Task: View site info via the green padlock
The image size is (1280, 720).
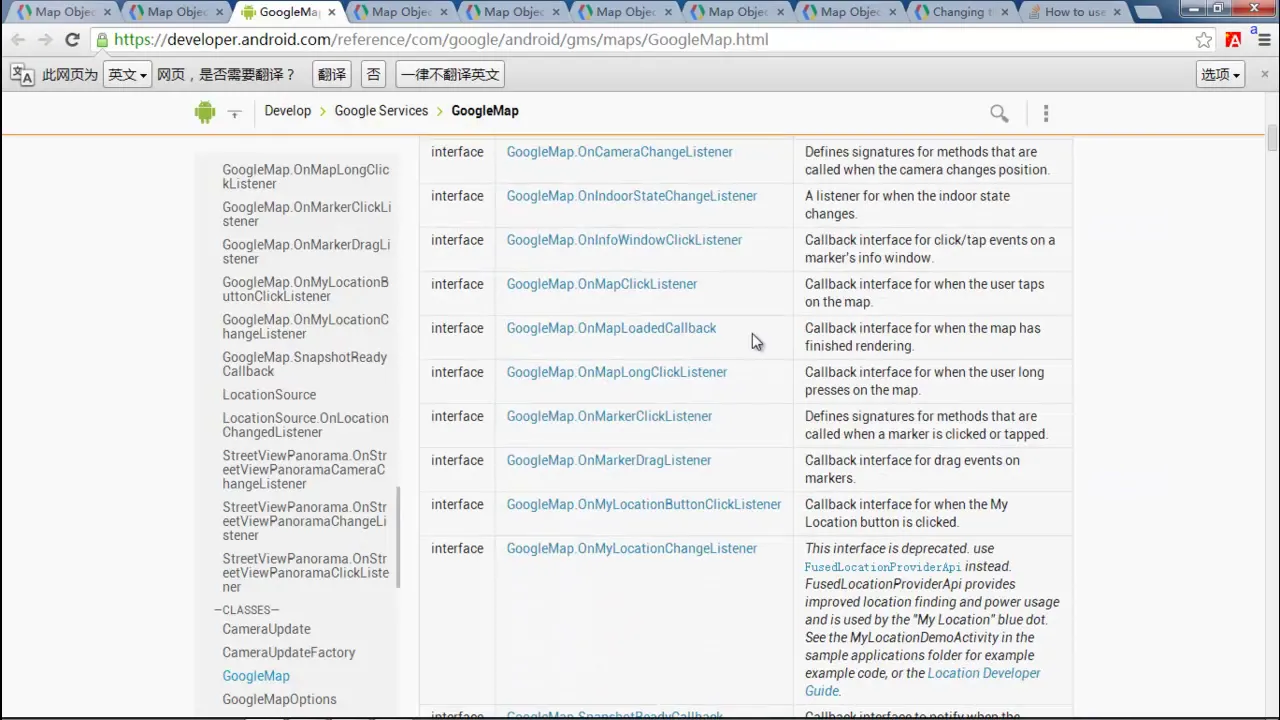Action: 102,40
